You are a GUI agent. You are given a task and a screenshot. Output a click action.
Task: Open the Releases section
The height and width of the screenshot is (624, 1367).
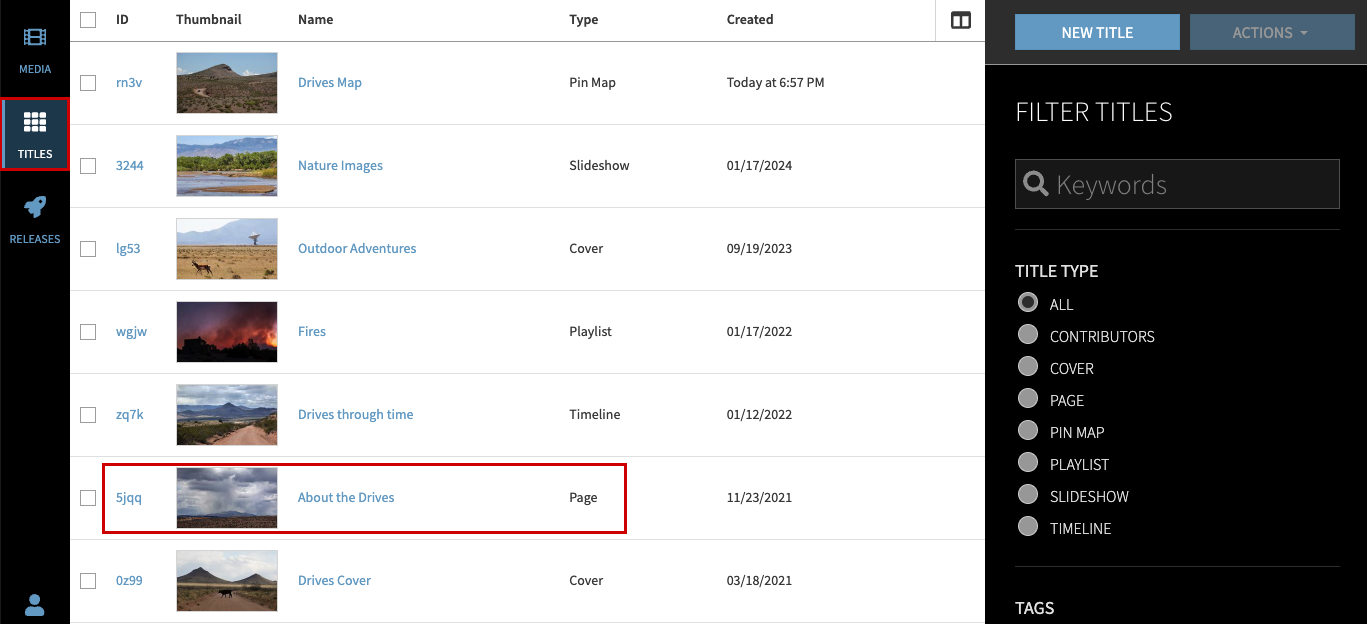35,218
